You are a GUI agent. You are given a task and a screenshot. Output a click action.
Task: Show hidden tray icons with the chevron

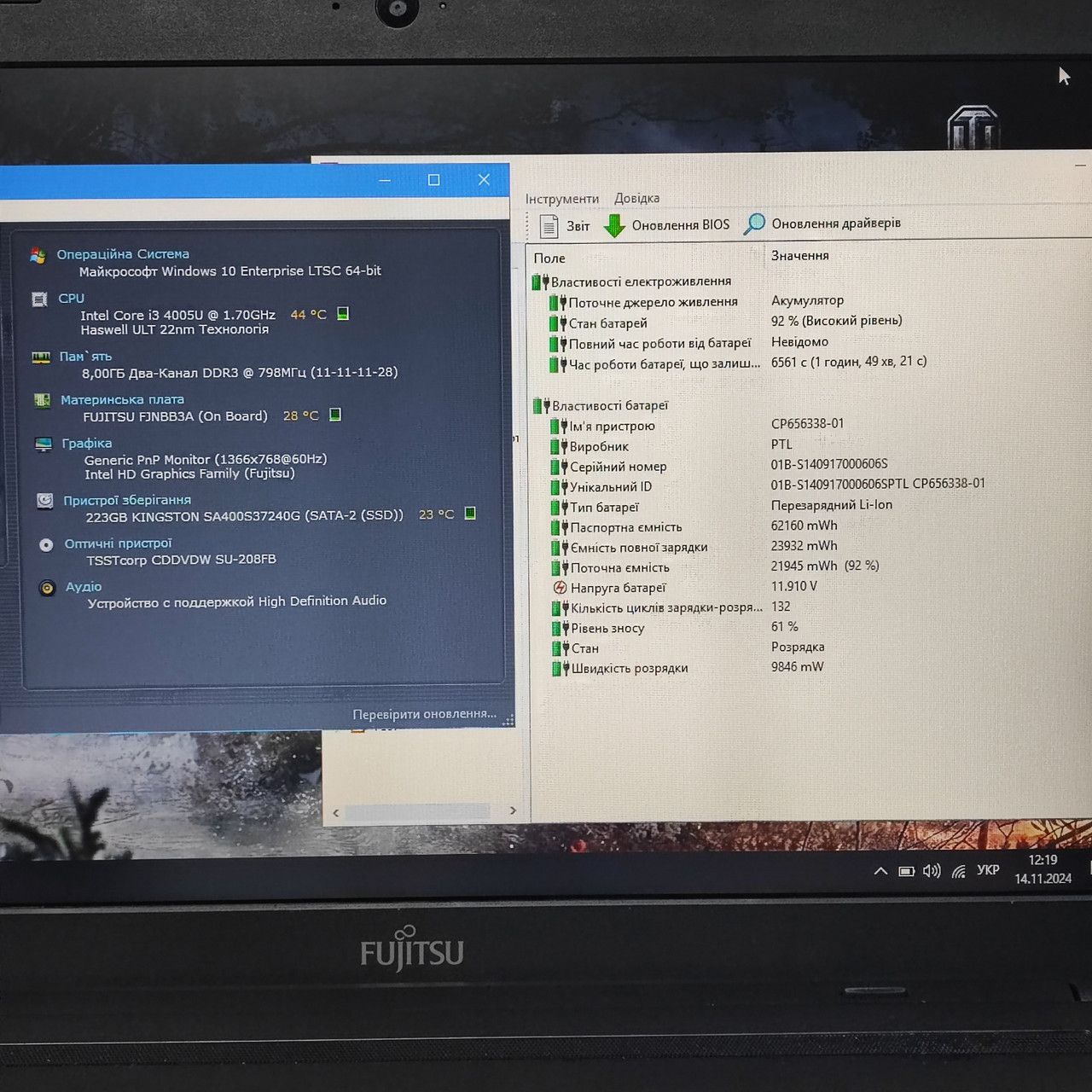[x=880, y=872]
